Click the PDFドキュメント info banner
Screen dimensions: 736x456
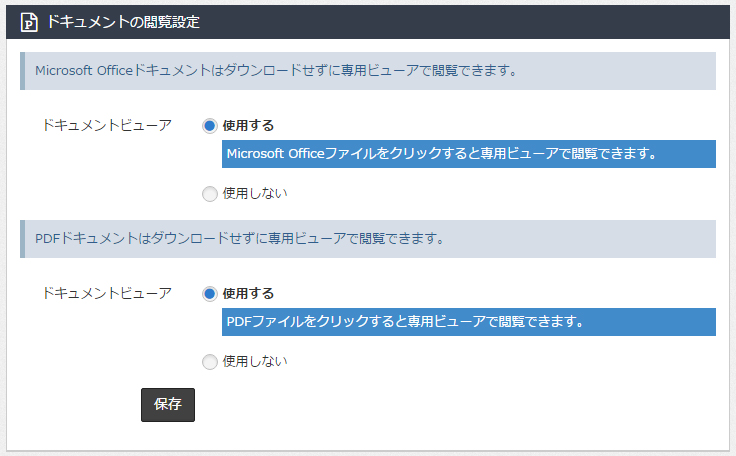(x=368, y=239)
